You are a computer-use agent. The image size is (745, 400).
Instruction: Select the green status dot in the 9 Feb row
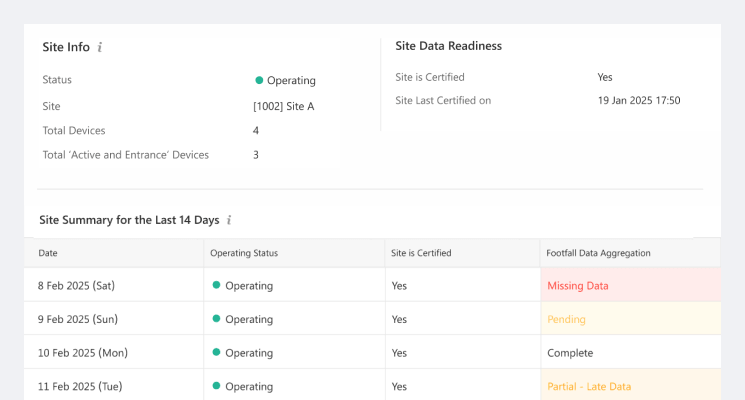point(216,319)
